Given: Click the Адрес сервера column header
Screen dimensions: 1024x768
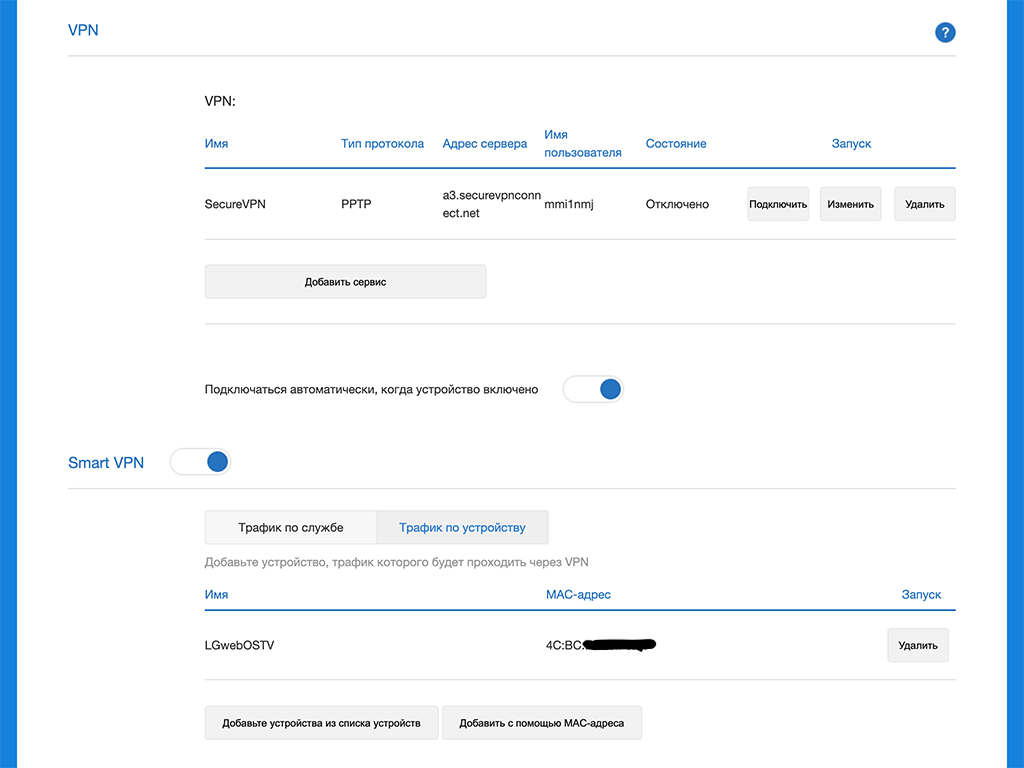Looking at the screenshot, I should (484, 144).
